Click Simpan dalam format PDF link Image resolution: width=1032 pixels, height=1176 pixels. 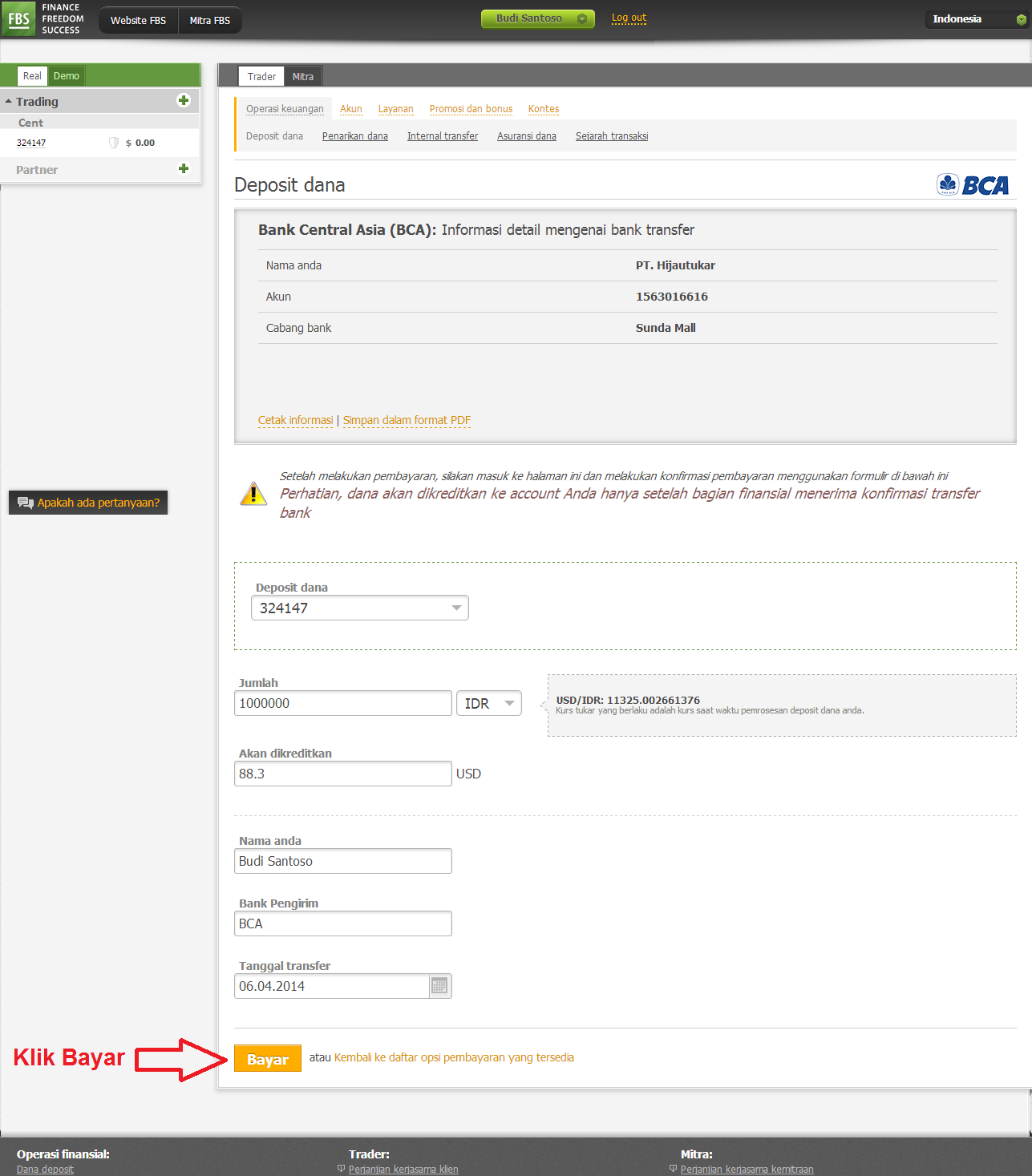[407, 420]
